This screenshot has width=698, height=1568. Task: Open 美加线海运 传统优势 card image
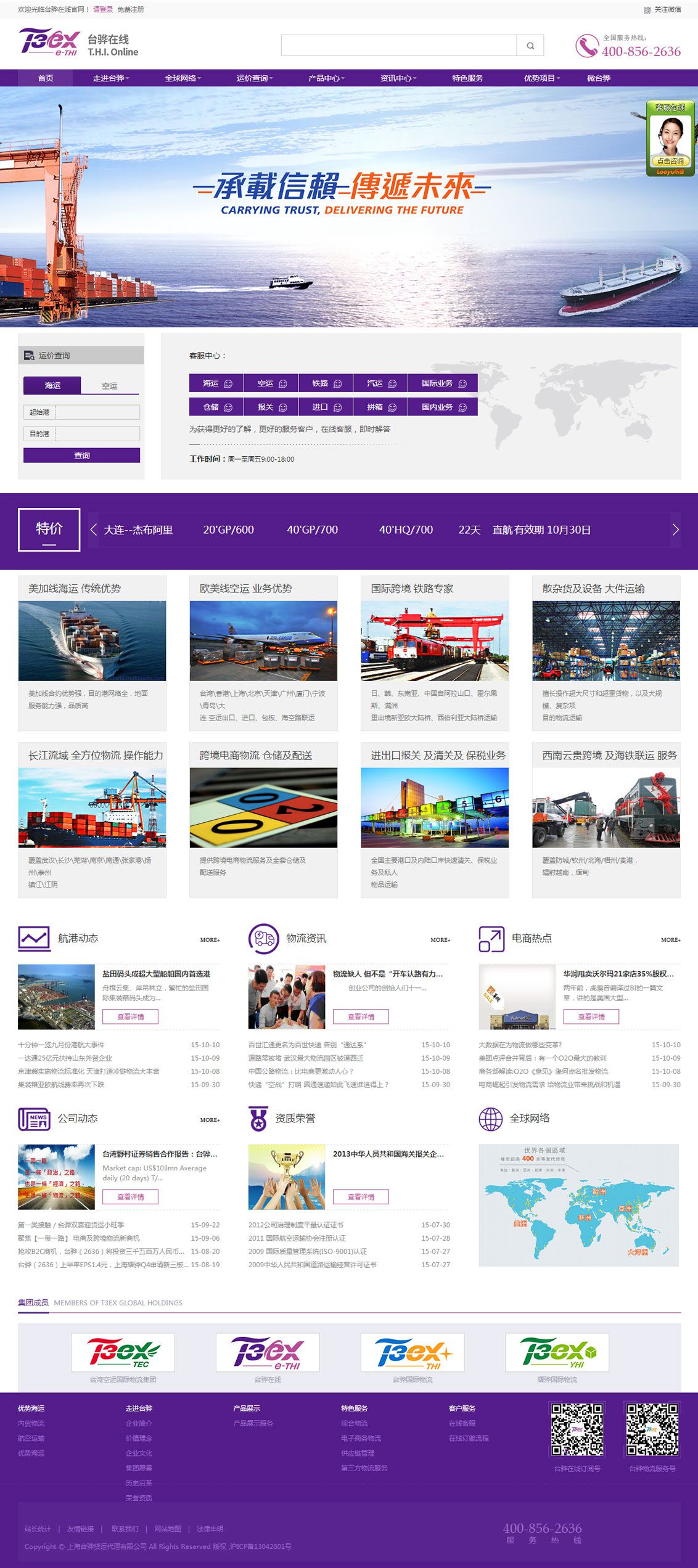tap(92, 641)
